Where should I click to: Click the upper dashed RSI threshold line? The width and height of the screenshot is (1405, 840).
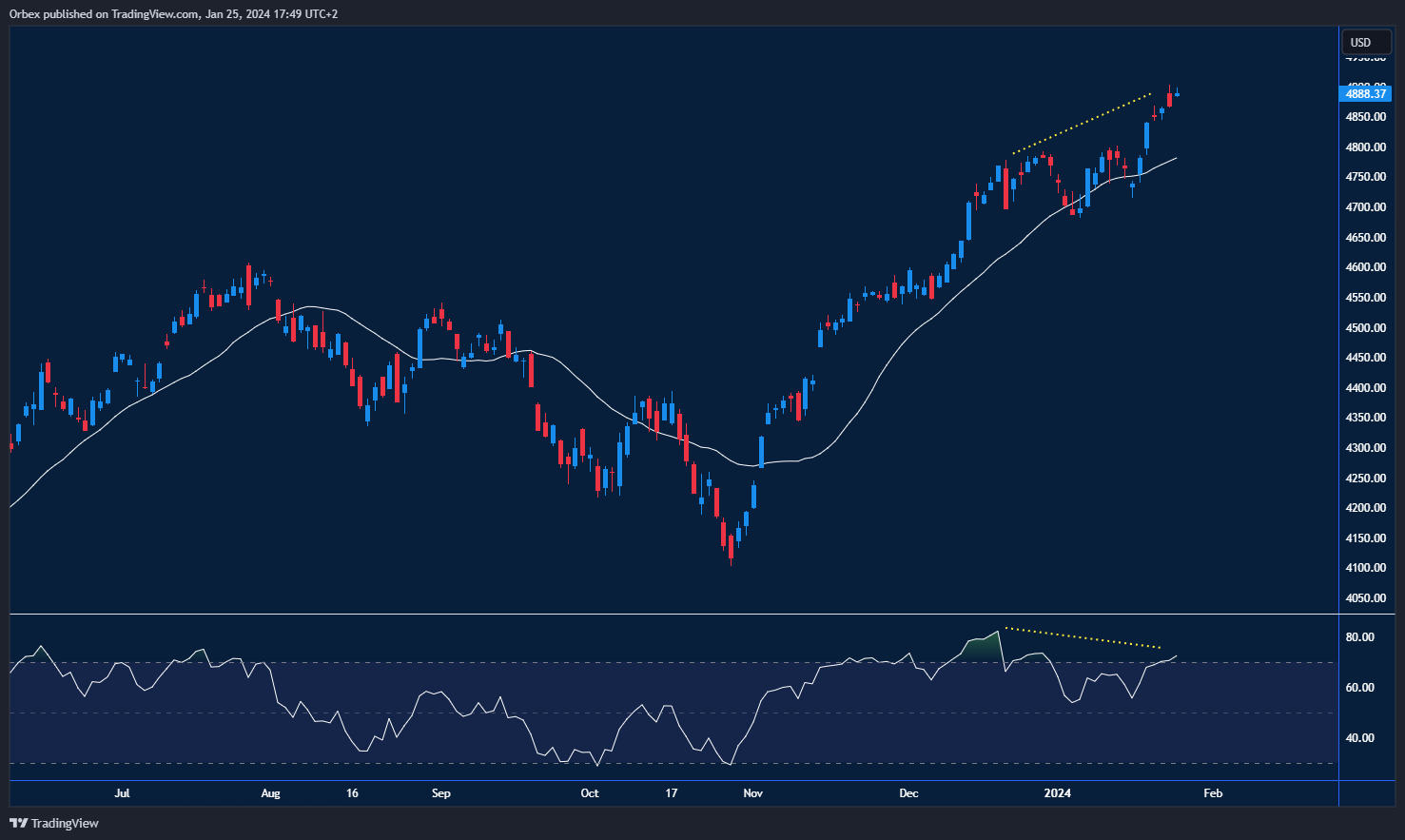coord(476,661)
